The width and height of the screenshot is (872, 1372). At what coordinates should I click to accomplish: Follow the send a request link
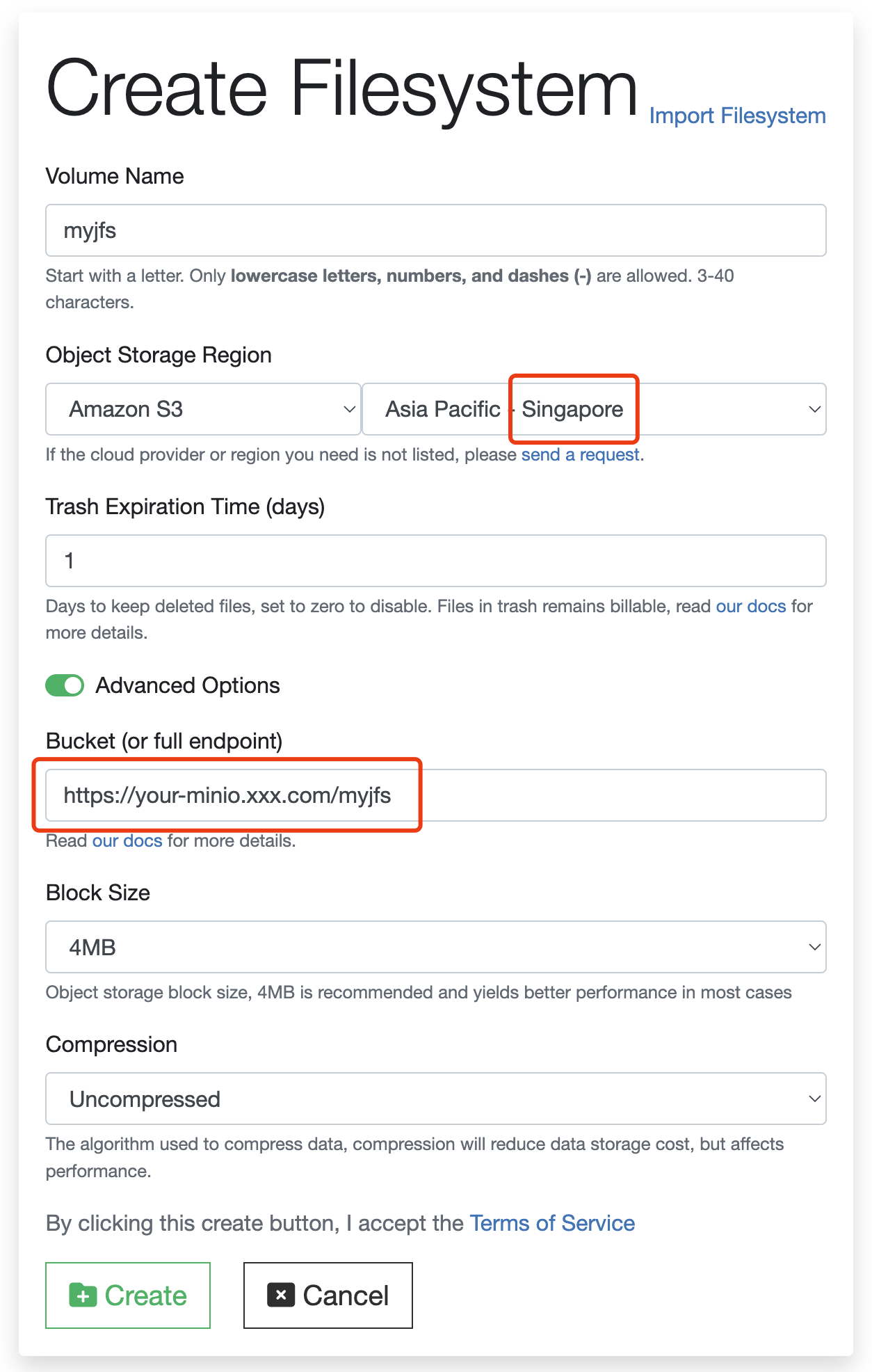coord(581,455)
